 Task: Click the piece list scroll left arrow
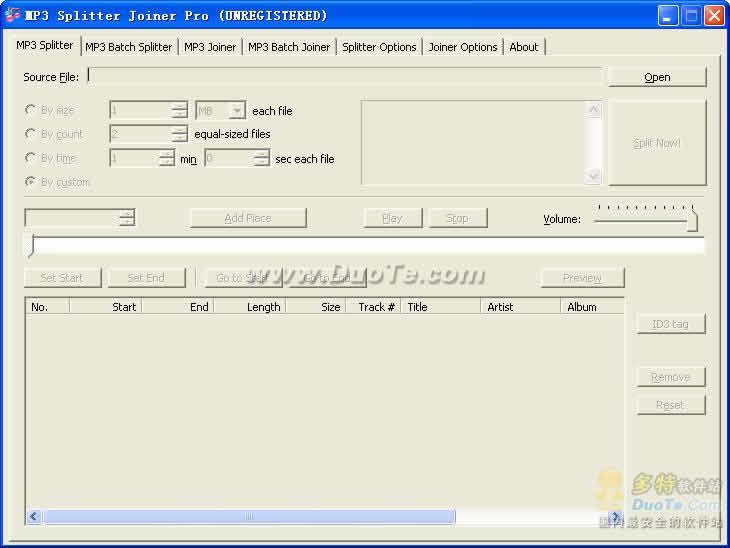coord(34,516)
